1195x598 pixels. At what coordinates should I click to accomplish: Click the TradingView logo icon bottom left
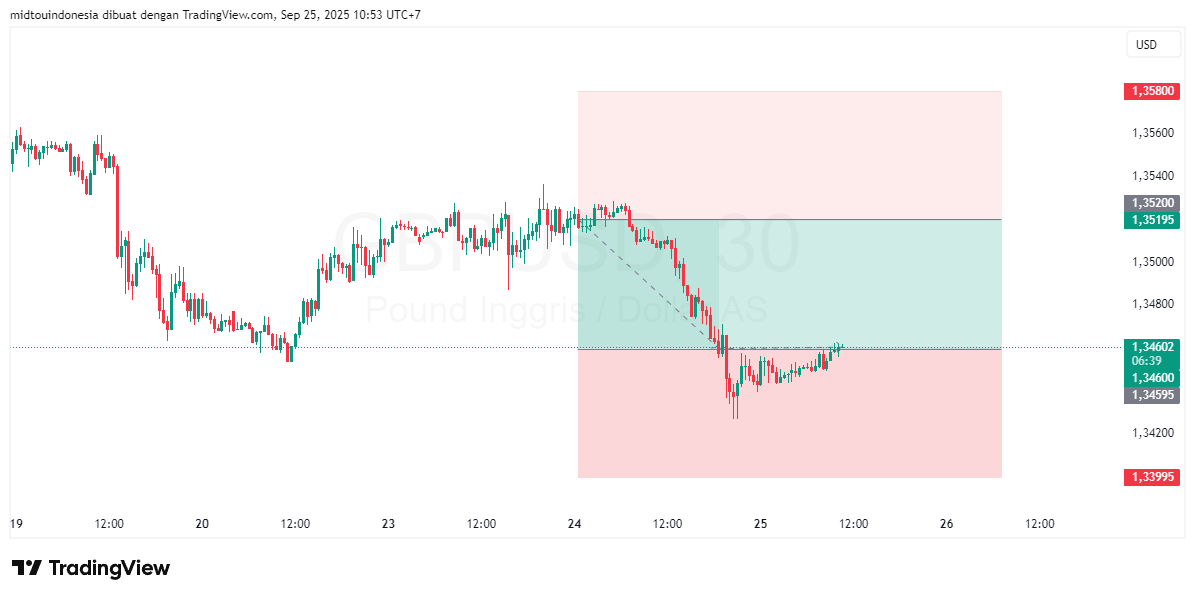tap(29, 568)
